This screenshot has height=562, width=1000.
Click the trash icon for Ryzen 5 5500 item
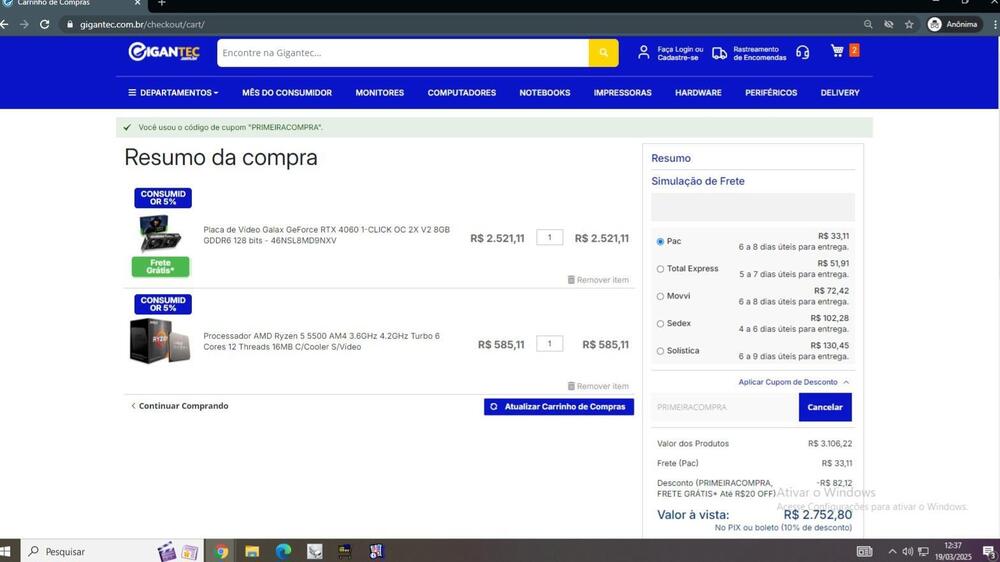pyautogui.click(x=571, y=386)
